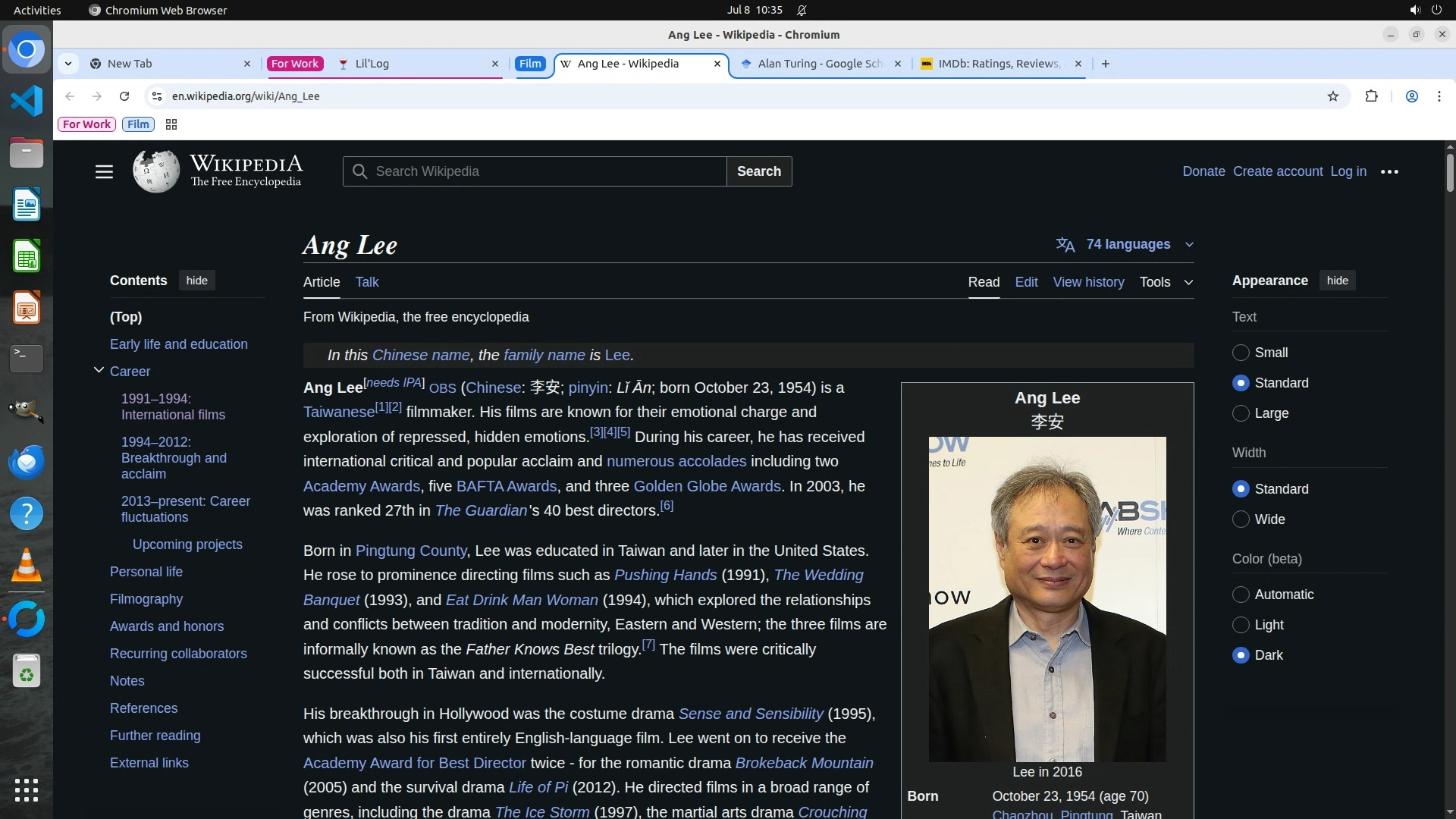Click the Wikipedia globe logo
This screenshot has height=819, width=1456.
click(x=156, y=171)
